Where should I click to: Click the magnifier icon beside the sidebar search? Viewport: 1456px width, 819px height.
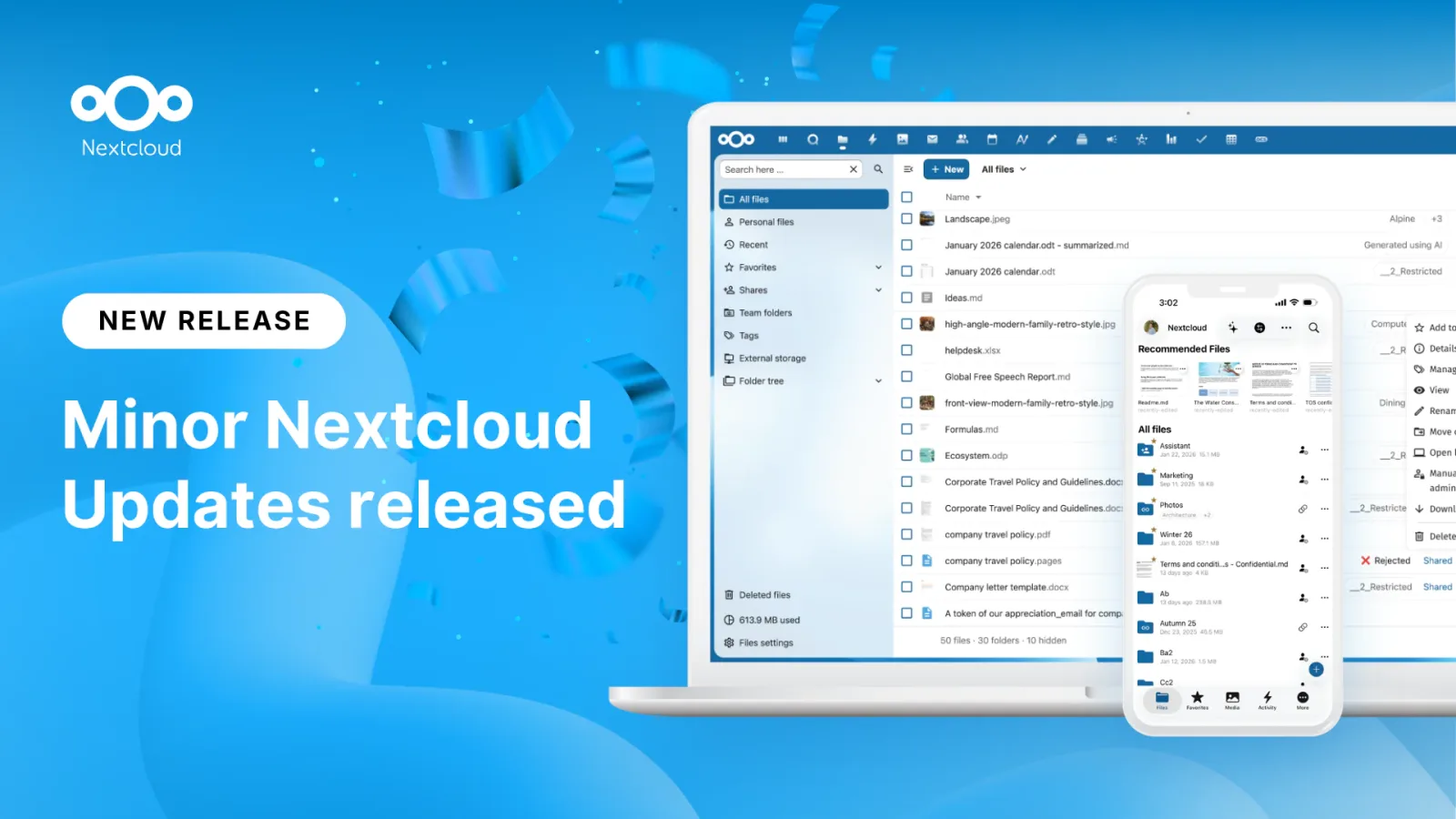878,169
